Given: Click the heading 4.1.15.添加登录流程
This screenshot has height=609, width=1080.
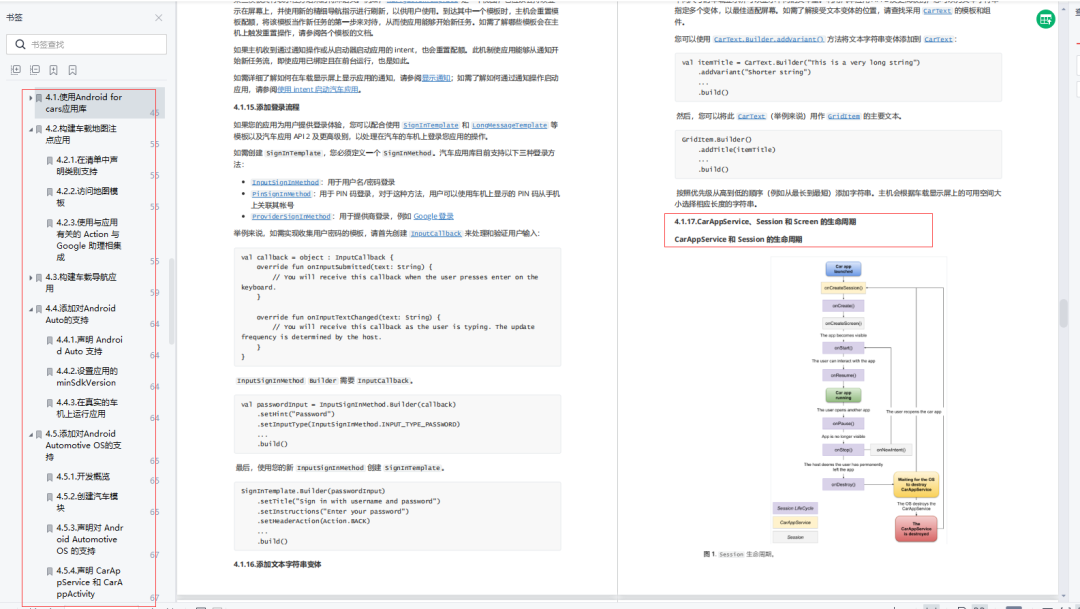Looking at the screenshot, I should click(x=267, y=107).
